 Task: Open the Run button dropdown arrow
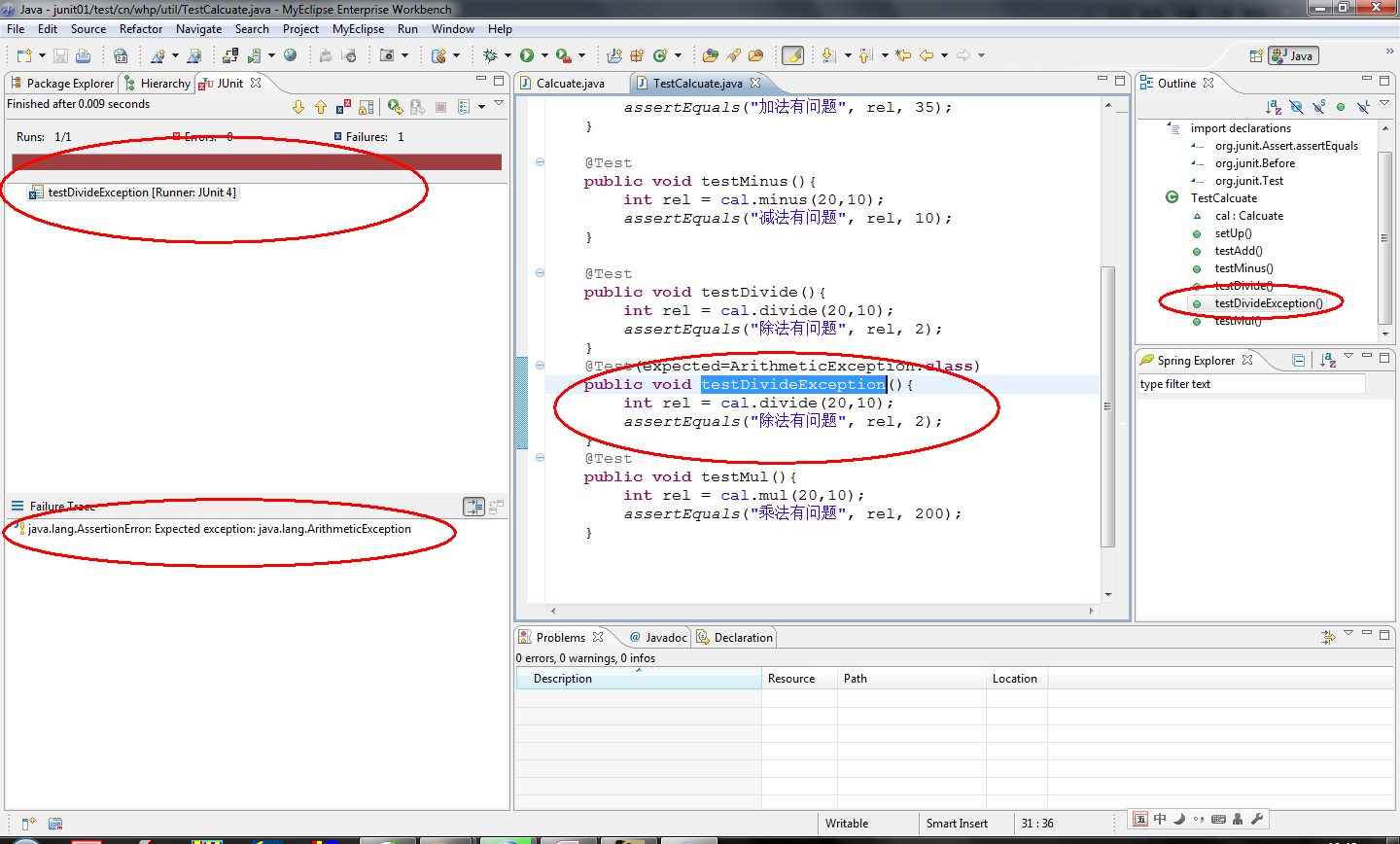(x=544, y=55)
